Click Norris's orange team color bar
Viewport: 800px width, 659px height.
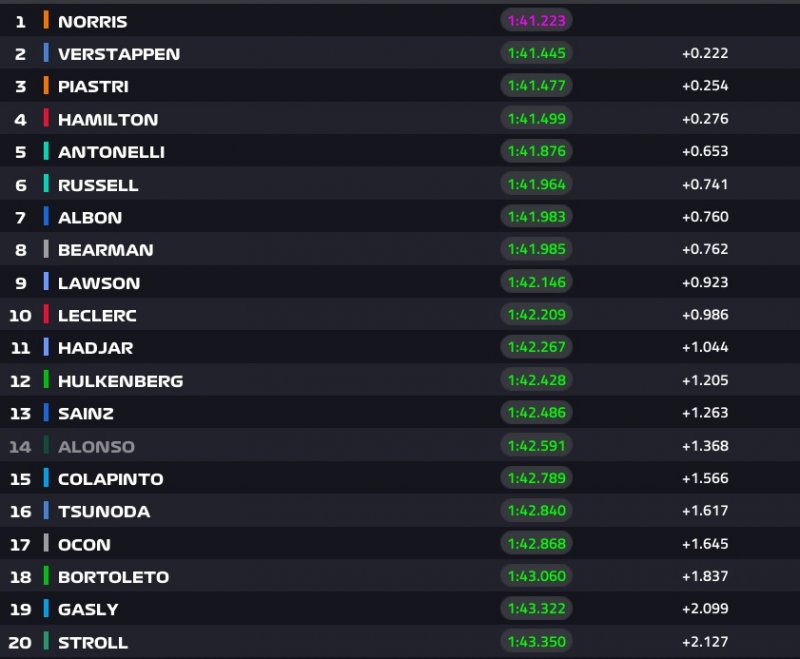coord(46,20)
